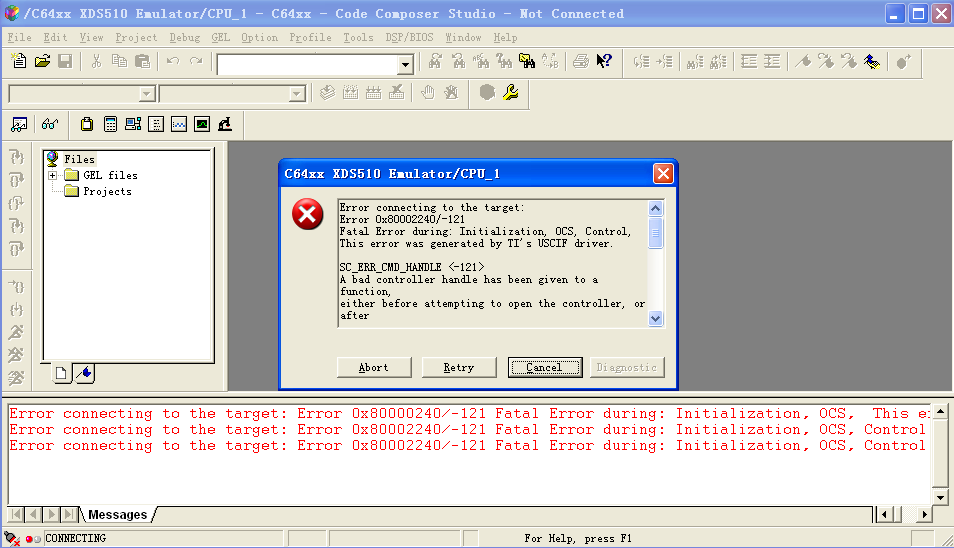Open the GEL menu
Image resolution: width=954 pixels, height=548 pixels.
click(x=221, y=38)
